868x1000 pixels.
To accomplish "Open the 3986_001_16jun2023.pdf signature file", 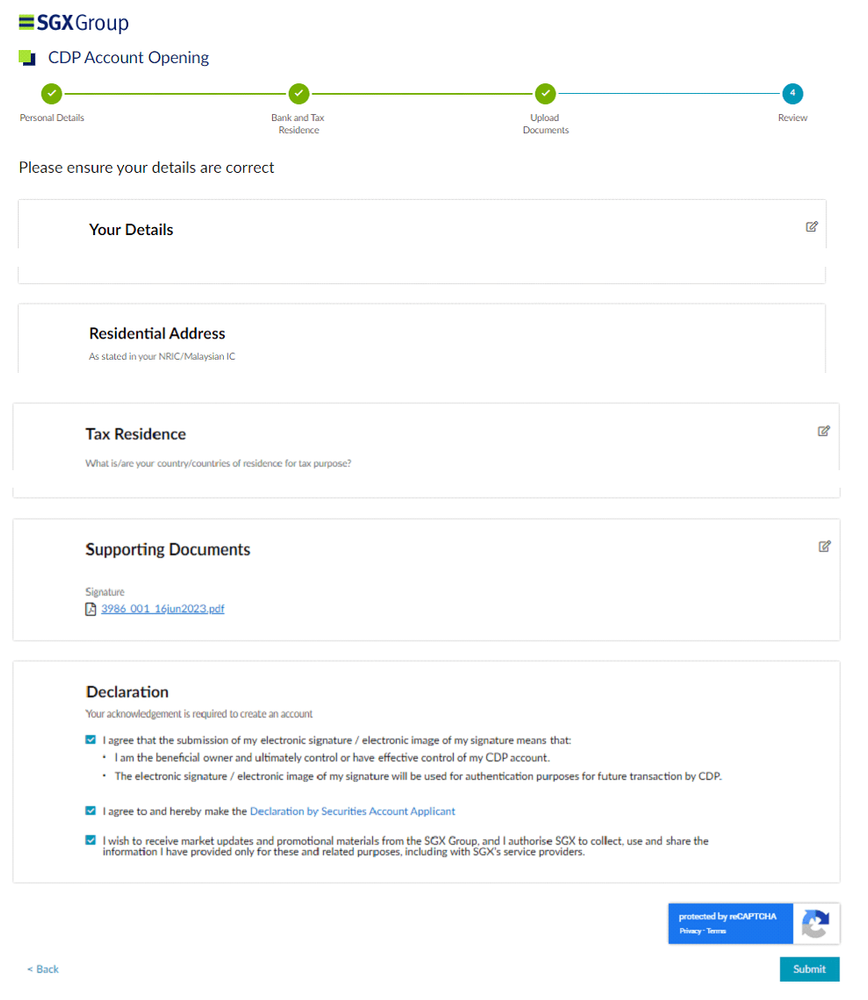I will coord(162,608).
